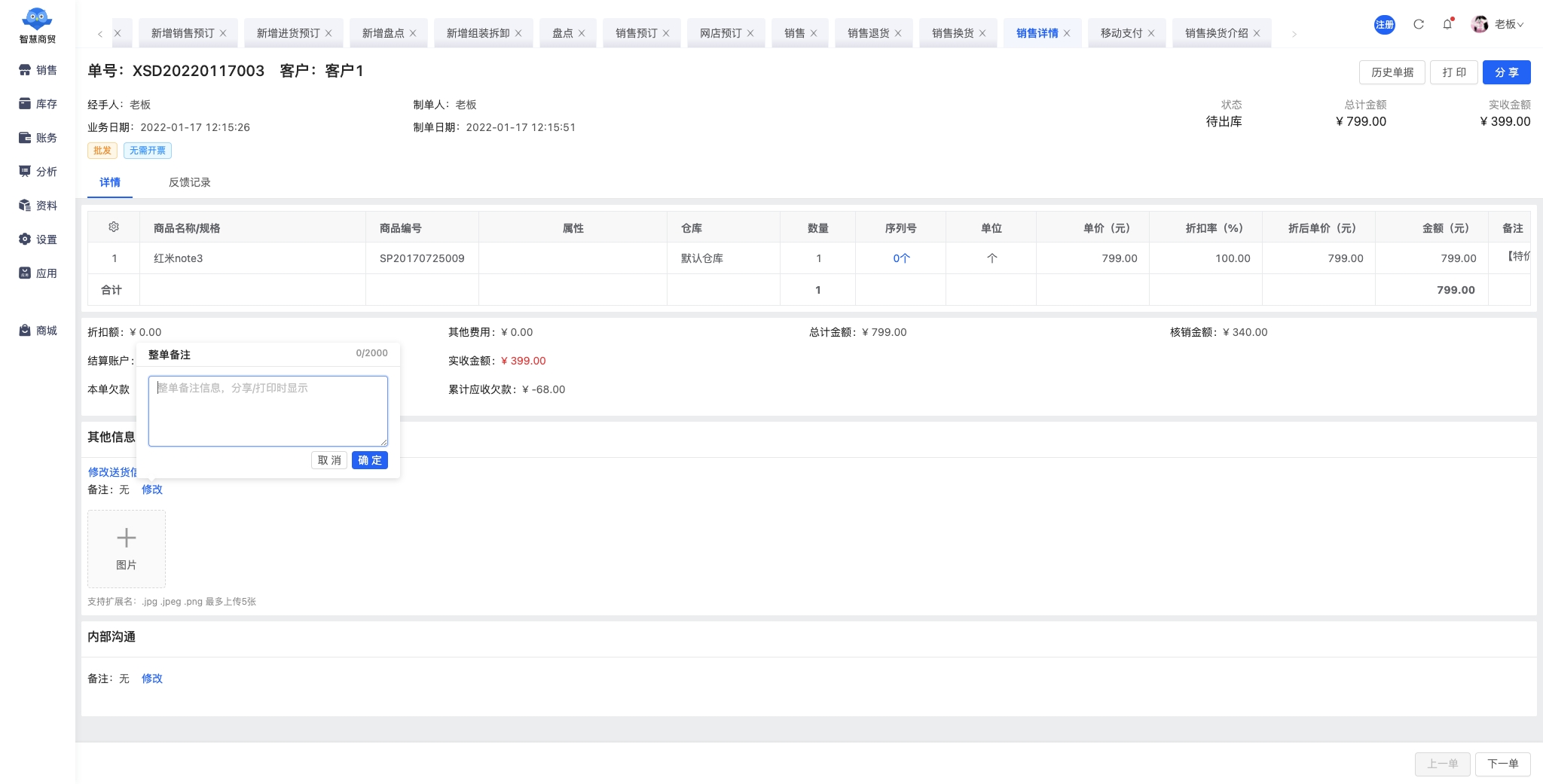Click the blue 分享 button
Viewport: 1543px width, 784px height.
(1507, 72)
